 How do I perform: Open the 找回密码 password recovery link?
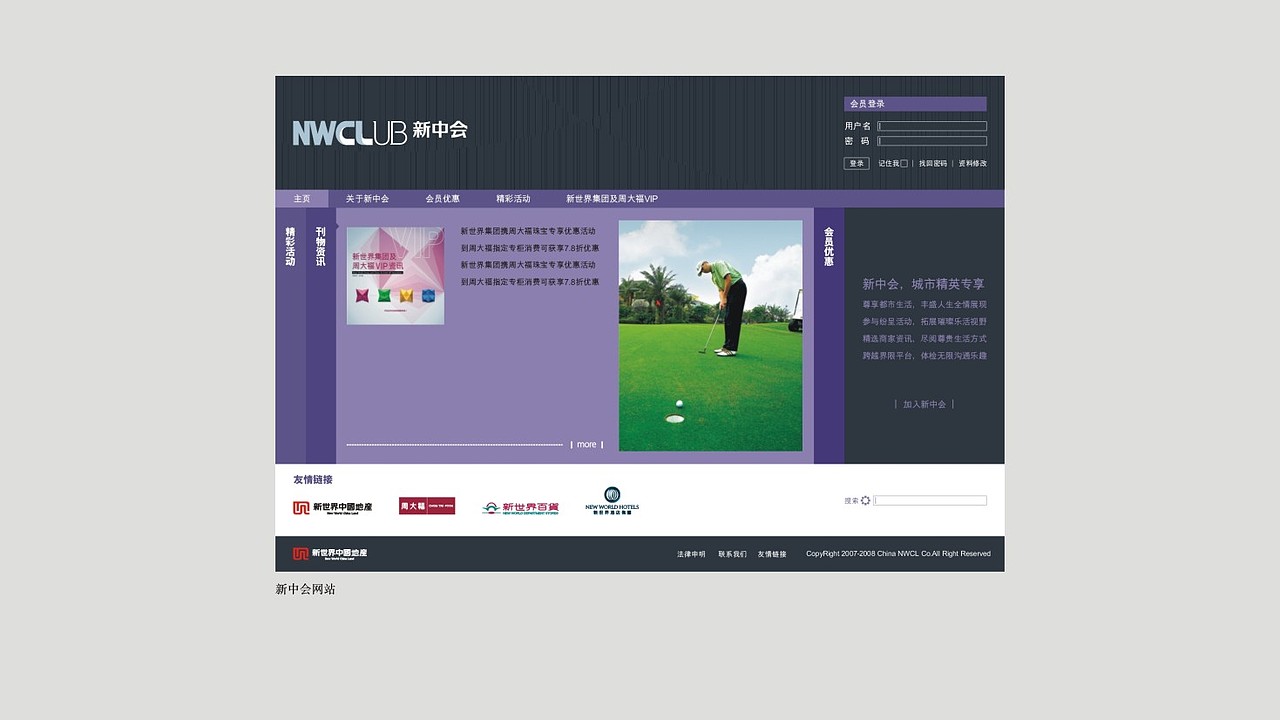[933, 162]
